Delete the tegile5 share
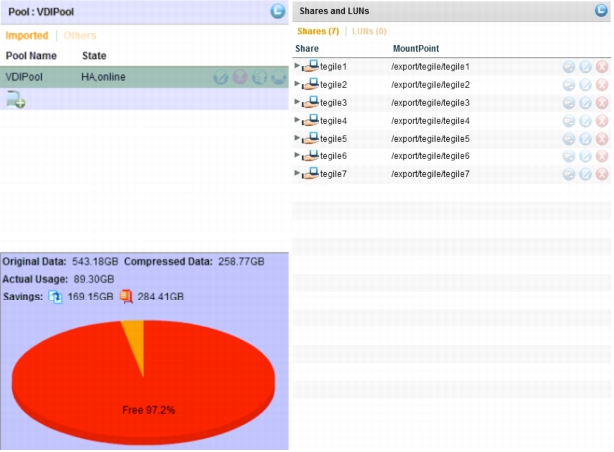 [x=602, y=139]
